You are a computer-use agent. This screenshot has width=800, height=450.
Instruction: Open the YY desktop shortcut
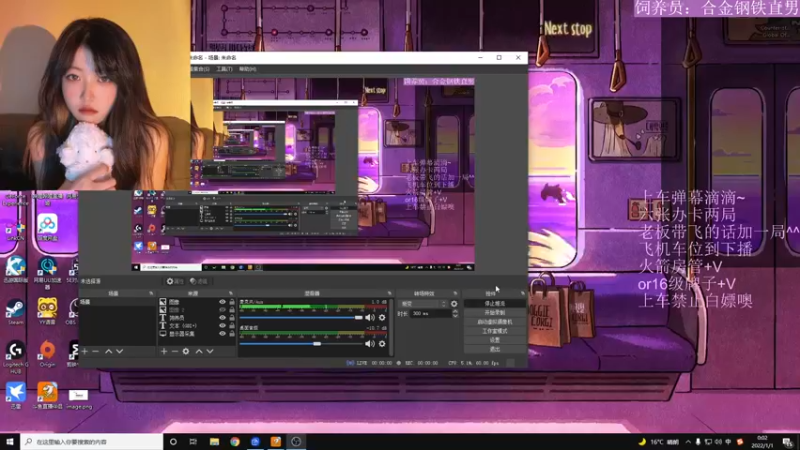[47, 311]
